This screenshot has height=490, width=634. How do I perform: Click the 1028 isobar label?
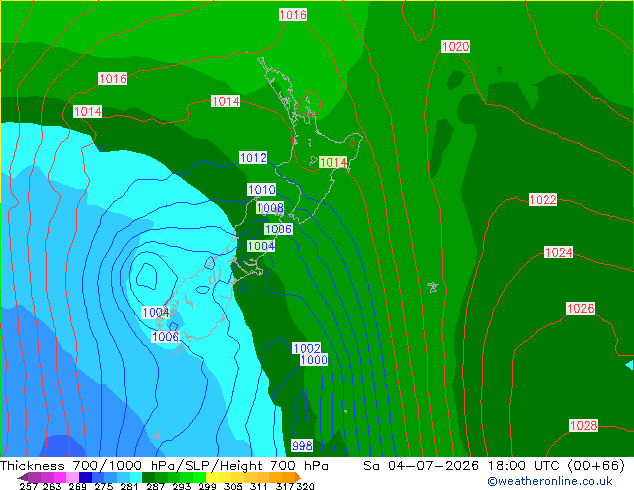[583, 425]
